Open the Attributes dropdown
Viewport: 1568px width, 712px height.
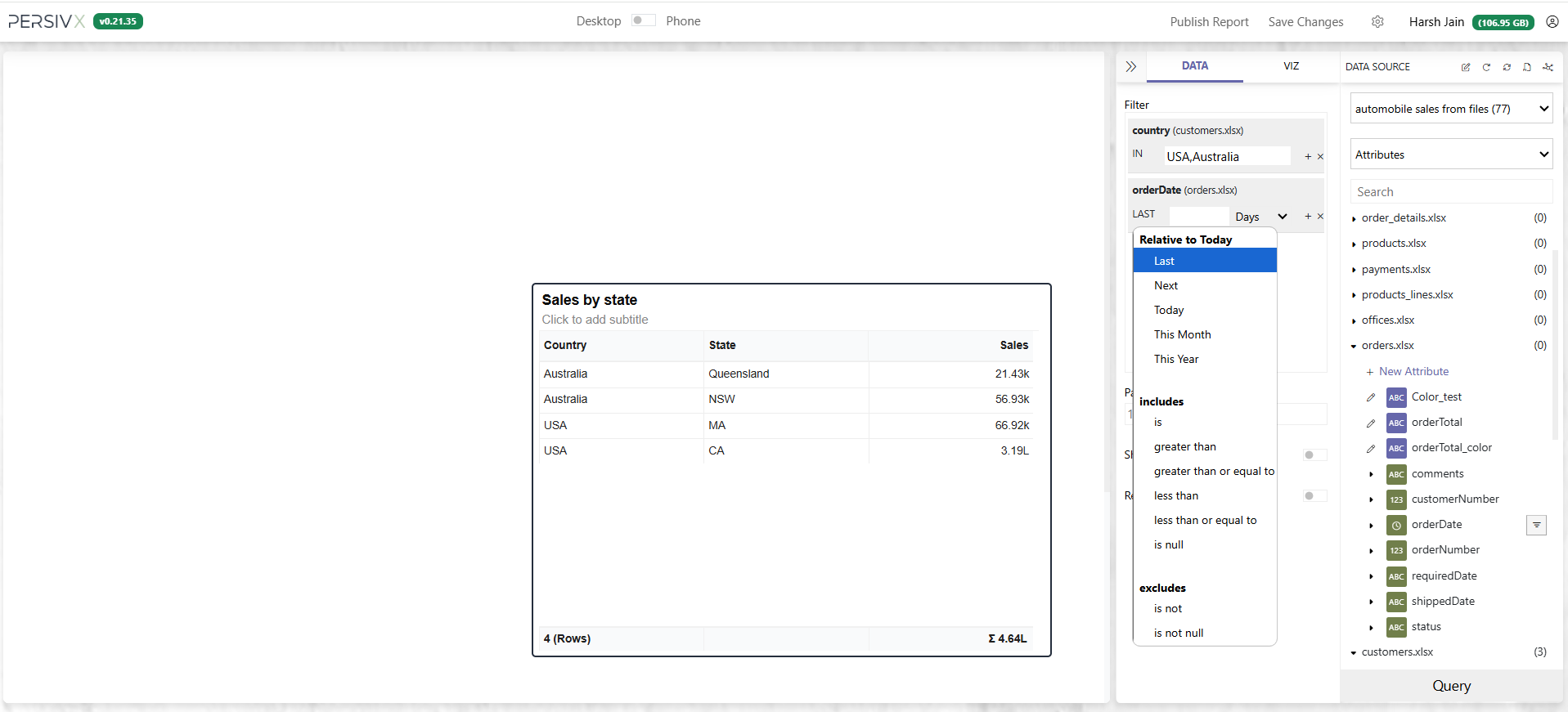pyautogui.click(x=1451, y=154)
